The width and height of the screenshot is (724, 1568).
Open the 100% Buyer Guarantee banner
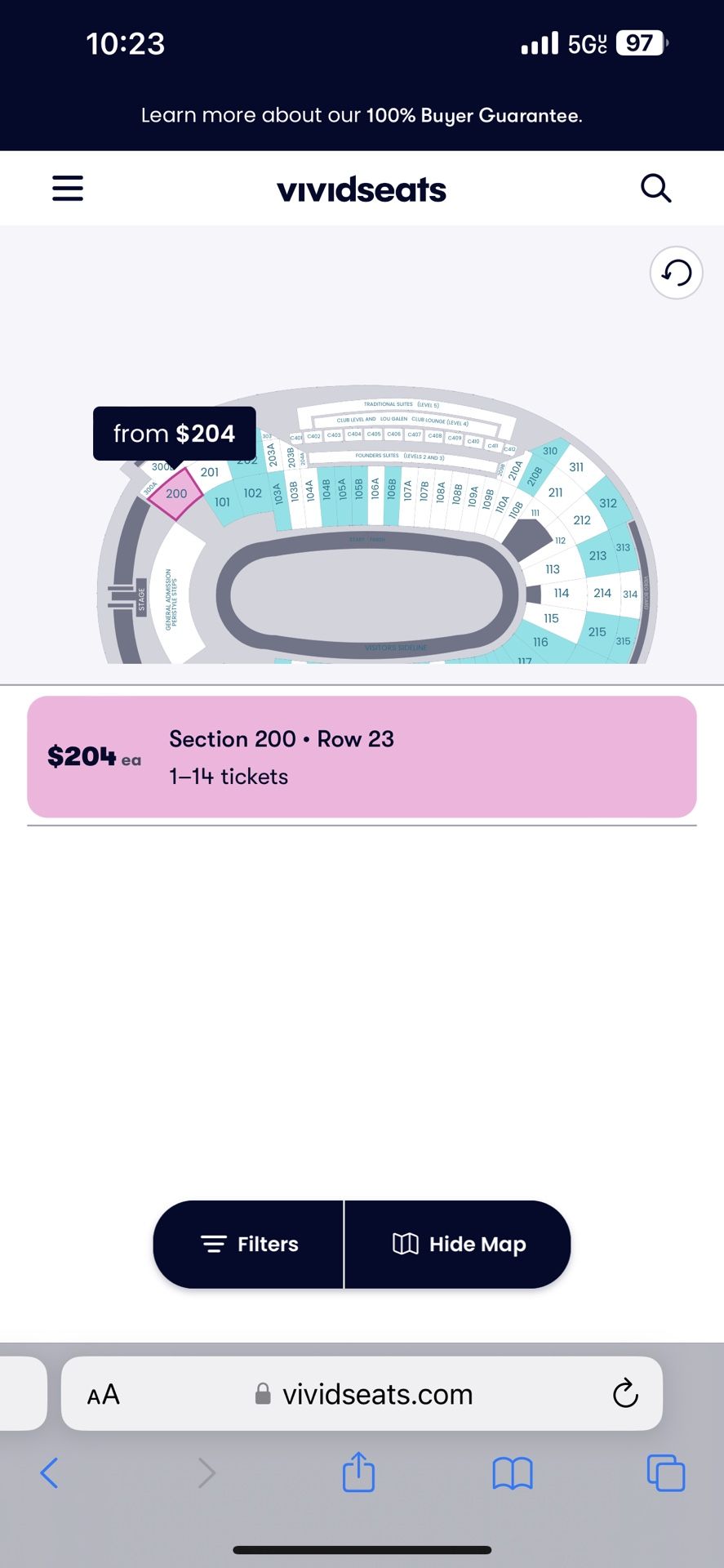pyautogui.click(x=362, y=115)
